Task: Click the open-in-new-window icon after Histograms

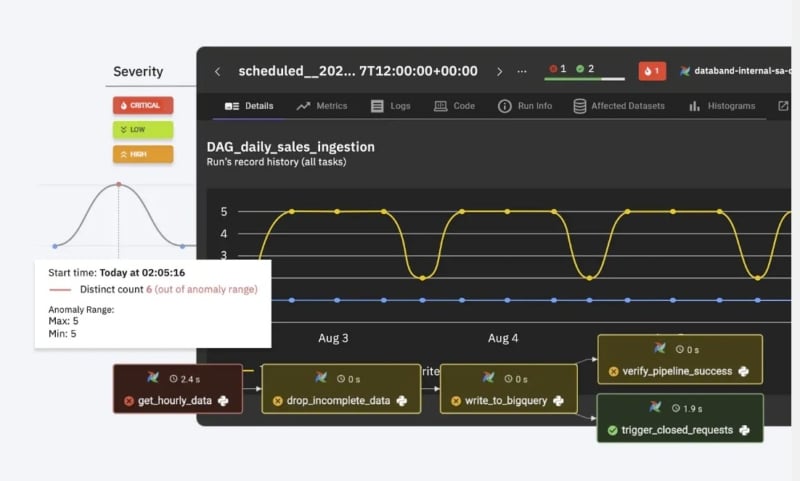Action: [782, 106]
